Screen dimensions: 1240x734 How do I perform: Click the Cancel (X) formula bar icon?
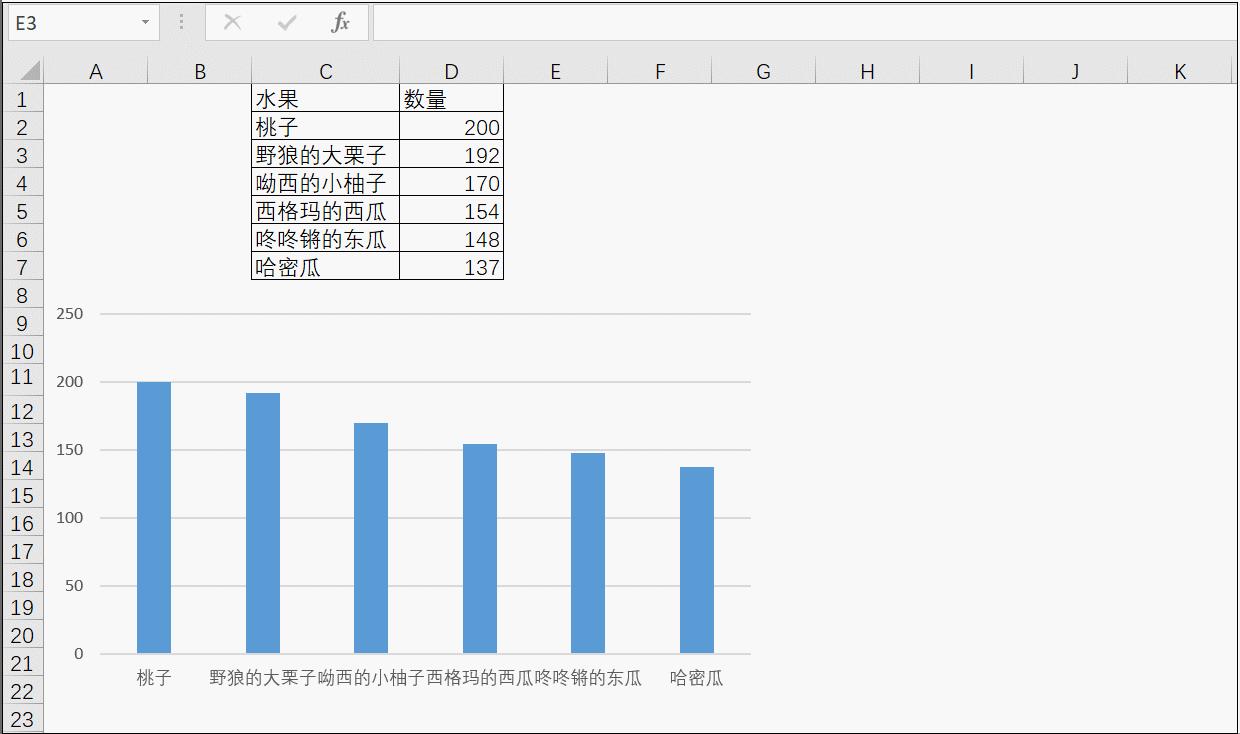pyautogui.click(x=232, y=22)
